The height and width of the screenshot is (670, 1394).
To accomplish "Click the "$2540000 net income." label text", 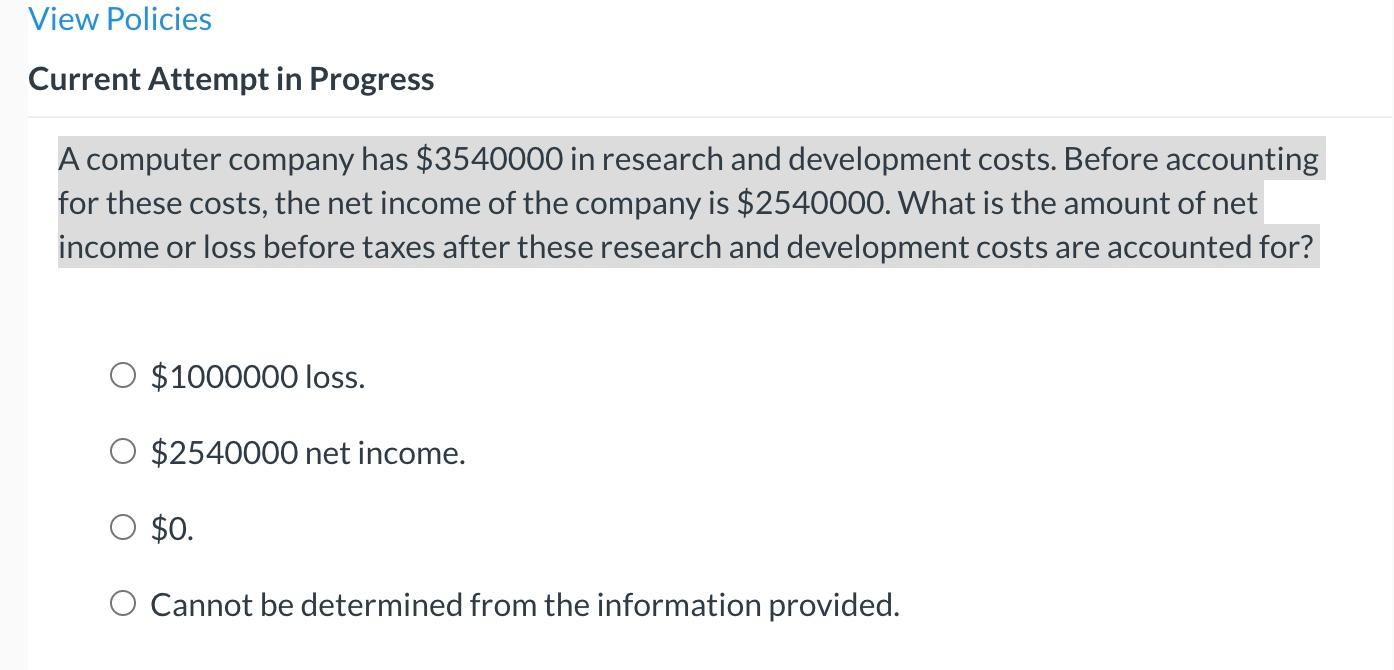I will [307, 452].
